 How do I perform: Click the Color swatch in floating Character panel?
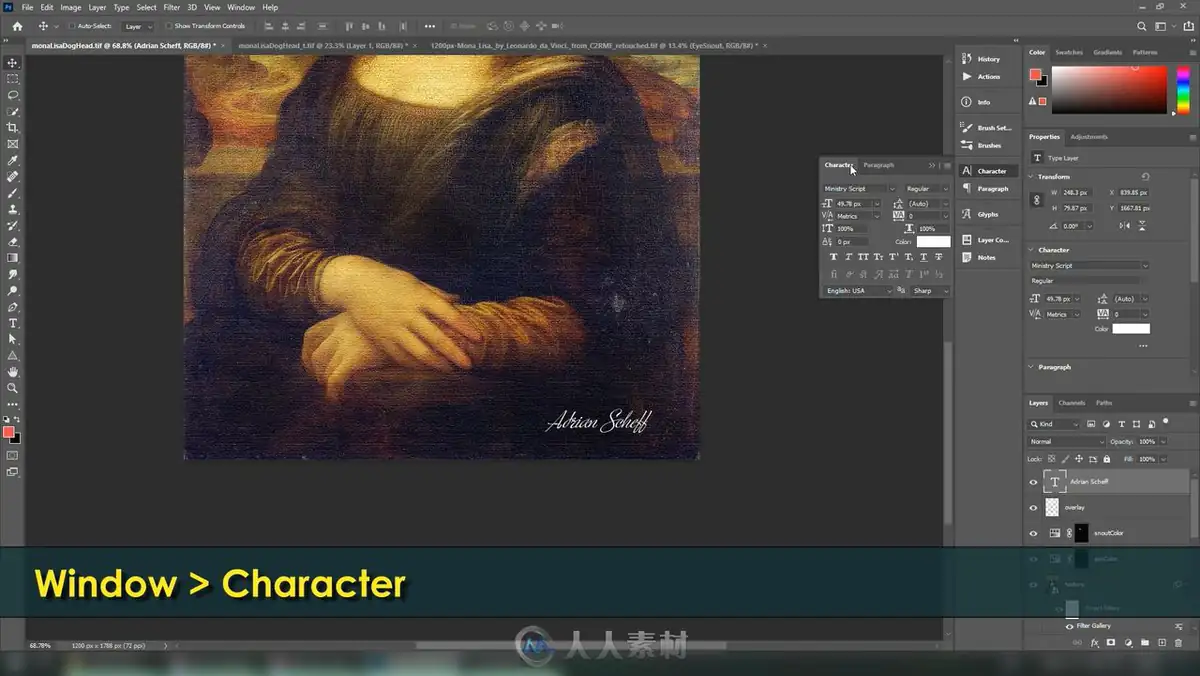tap(933, 242)
